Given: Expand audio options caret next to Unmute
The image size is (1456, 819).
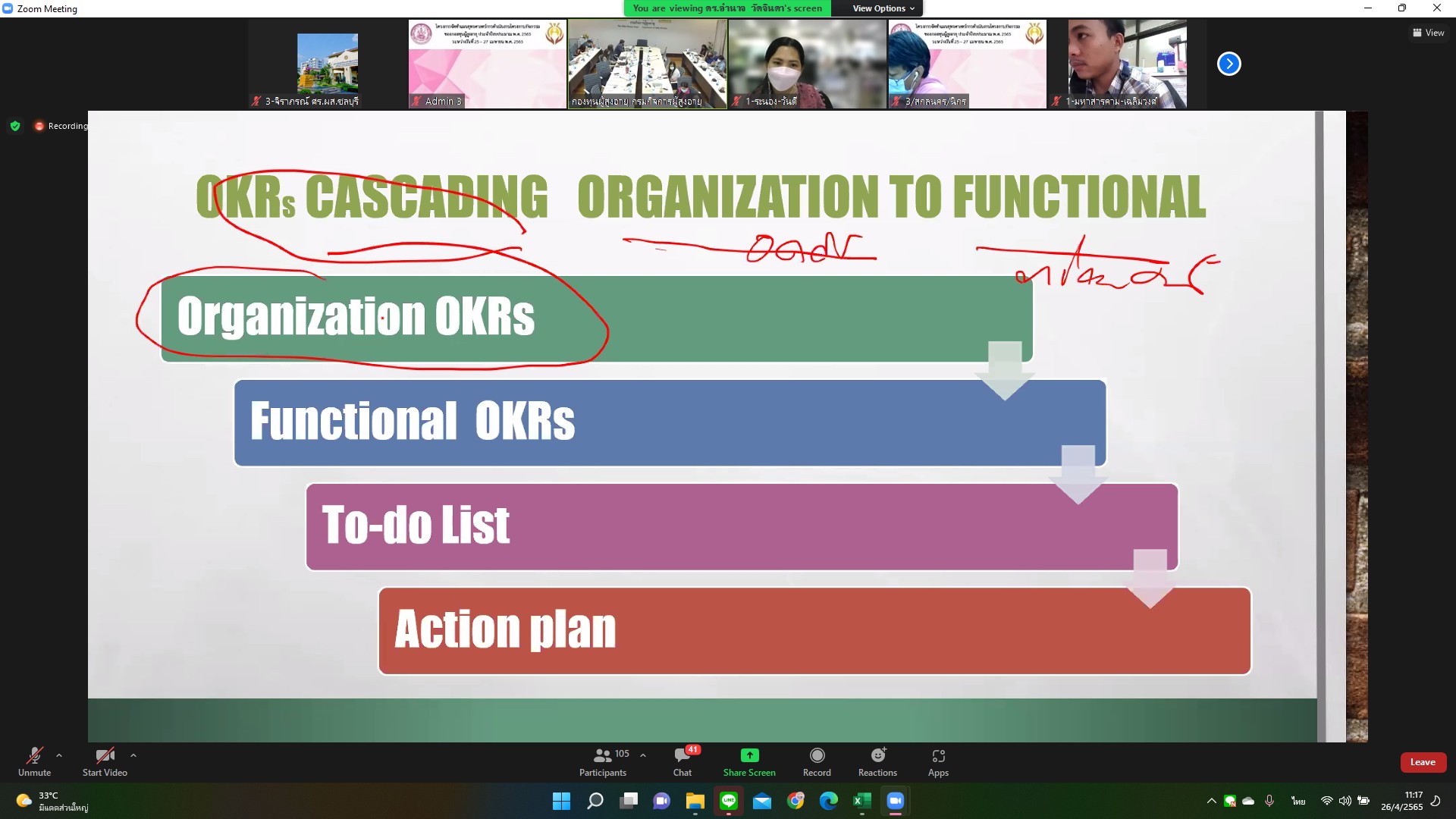Looking at the screenshot, I should tap(59, 755).
